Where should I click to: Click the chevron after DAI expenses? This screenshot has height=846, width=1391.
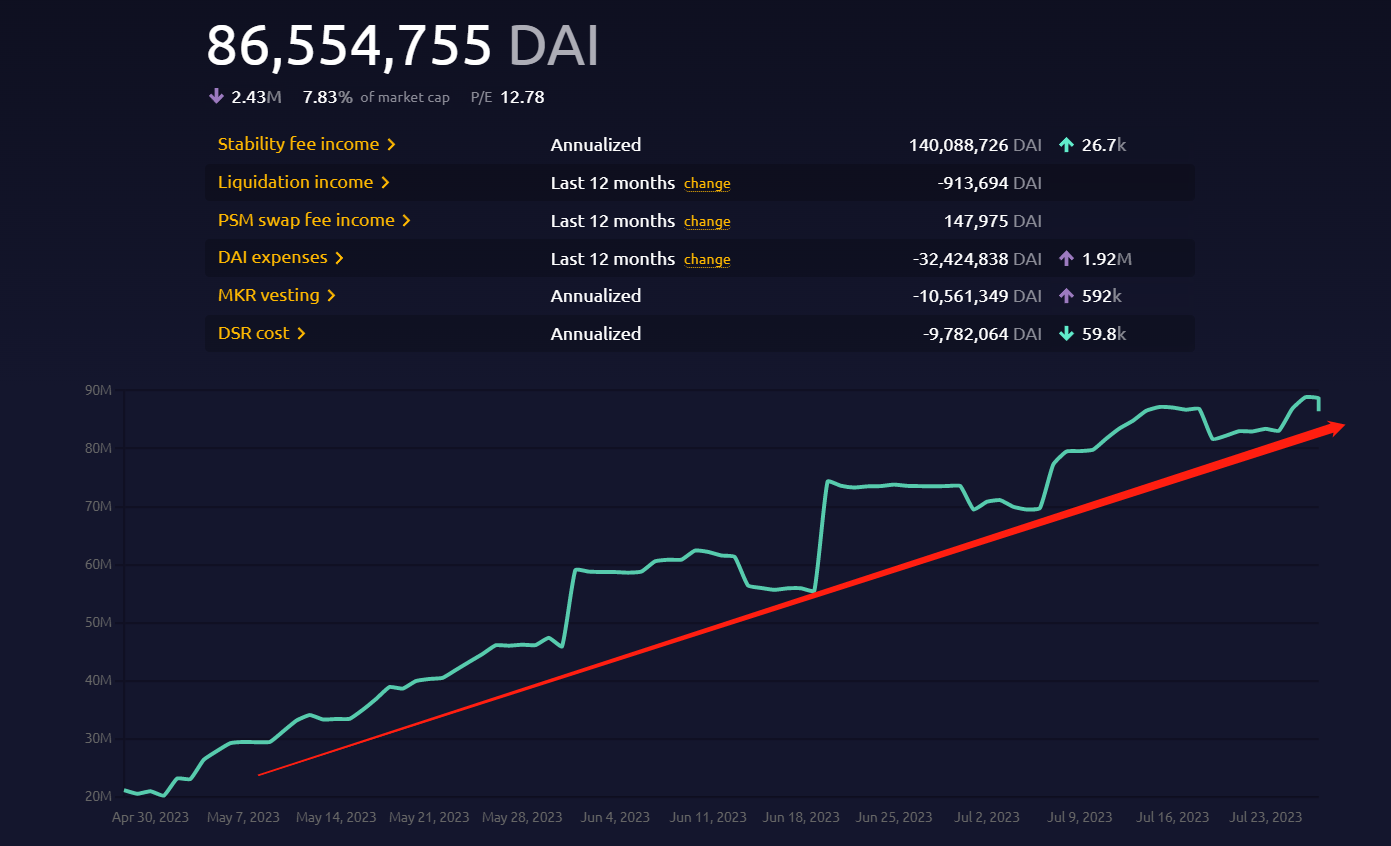339,259
